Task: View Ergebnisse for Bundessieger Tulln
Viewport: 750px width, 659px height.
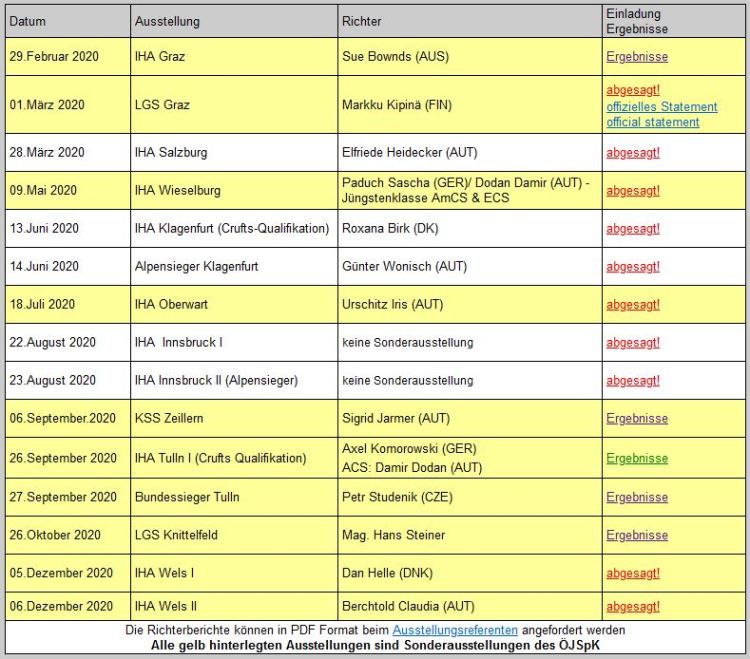Action: point(636,497)
